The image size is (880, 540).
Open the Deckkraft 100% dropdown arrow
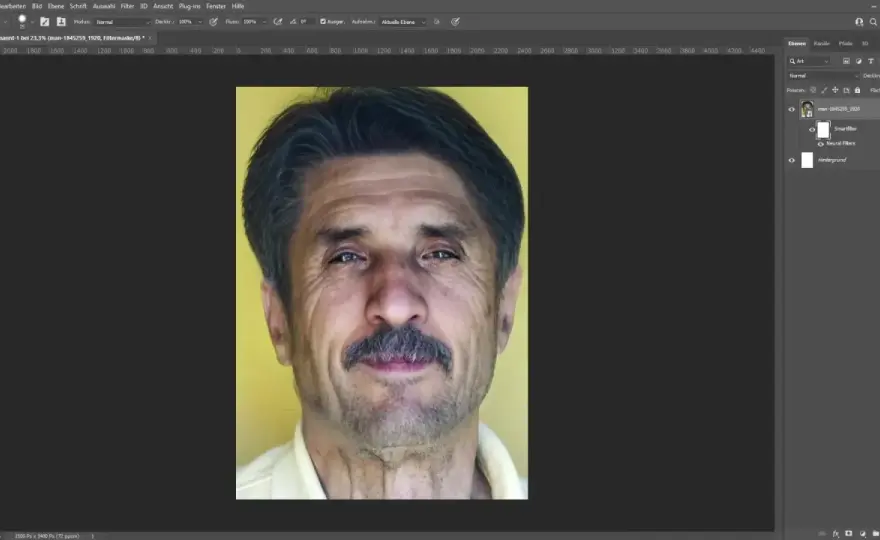pos(200,22)
